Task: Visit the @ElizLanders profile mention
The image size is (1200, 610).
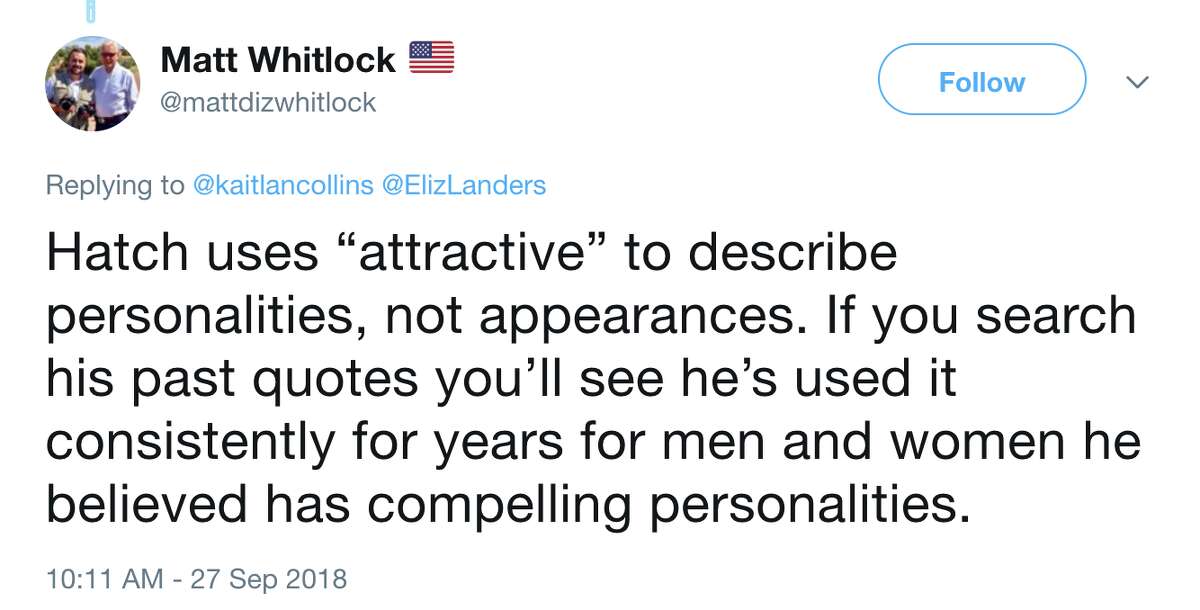Action: pyautogui.click(x=465, y=185)
